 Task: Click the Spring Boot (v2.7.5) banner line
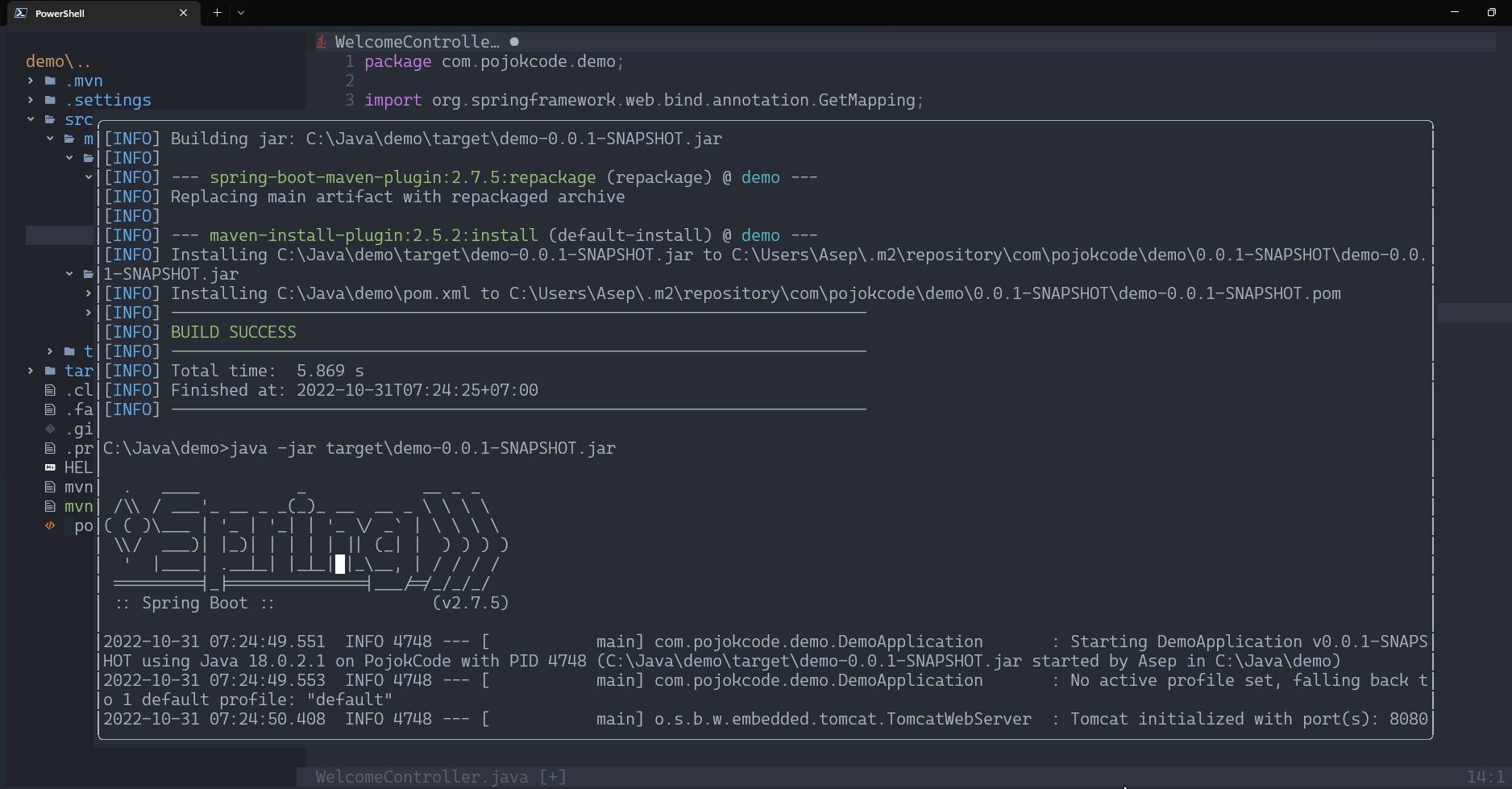click(311, 603)
